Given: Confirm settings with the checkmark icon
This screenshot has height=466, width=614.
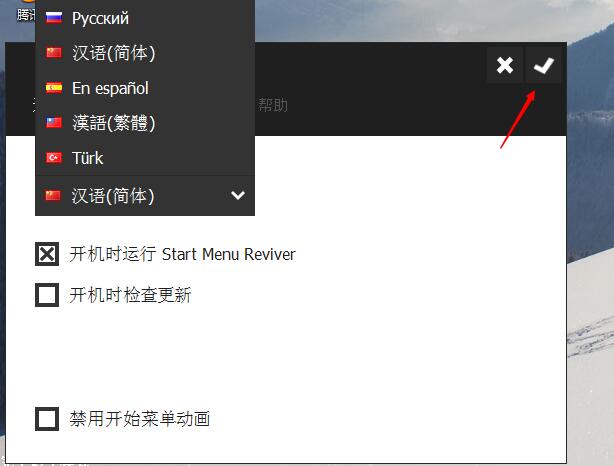Looking at the screenshot, I should [544, 65].
